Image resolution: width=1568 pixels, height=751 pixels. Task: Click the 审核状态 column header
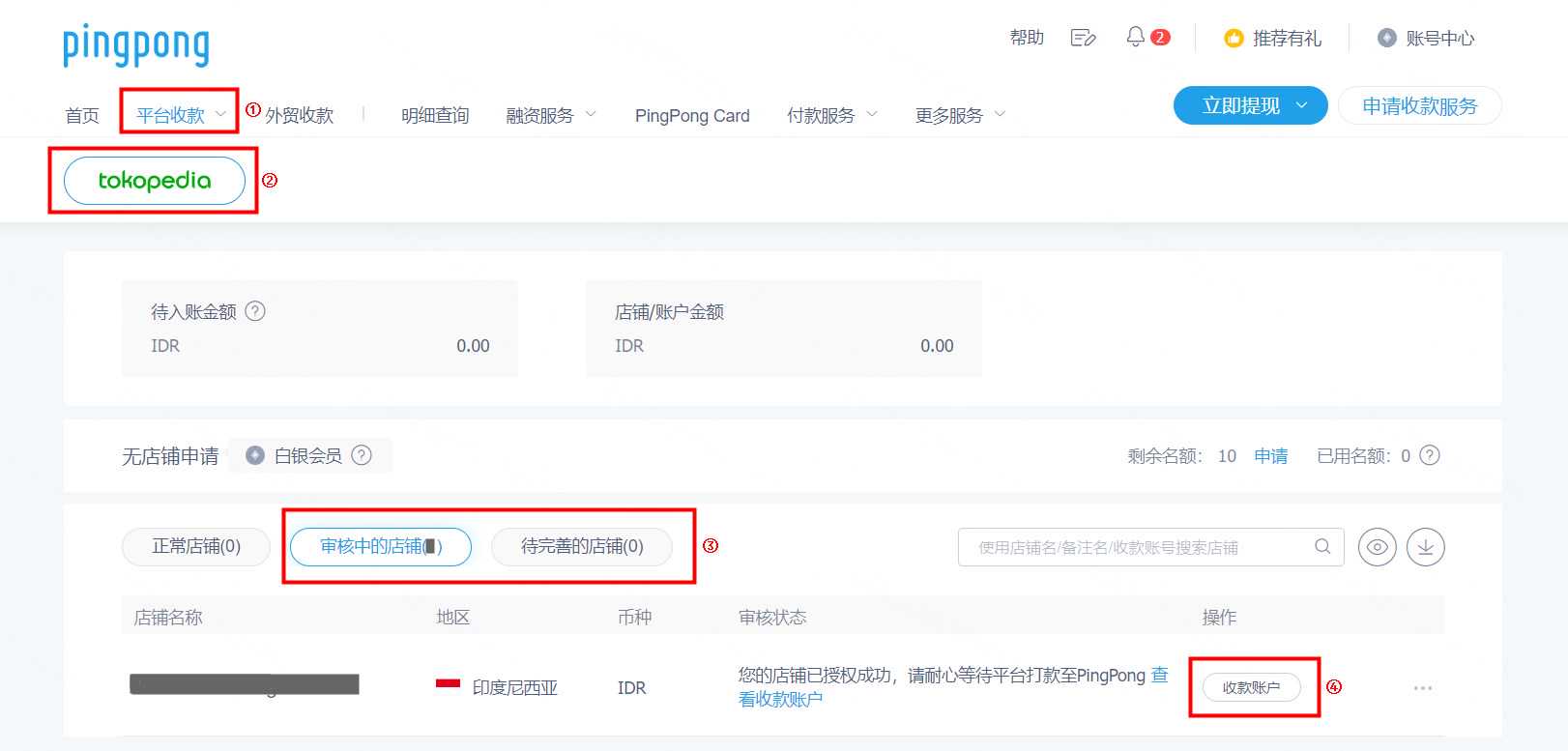click(772, 617)
